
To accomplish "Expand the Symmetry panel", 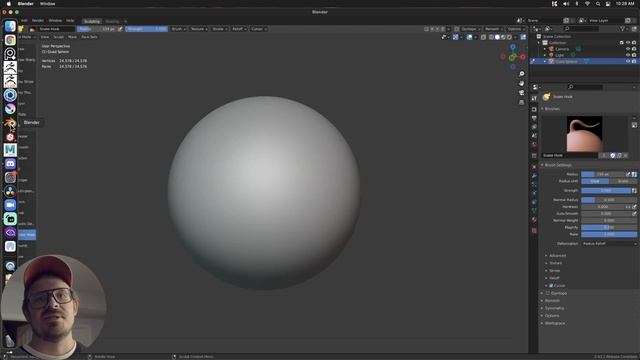I will pos(554,308).
